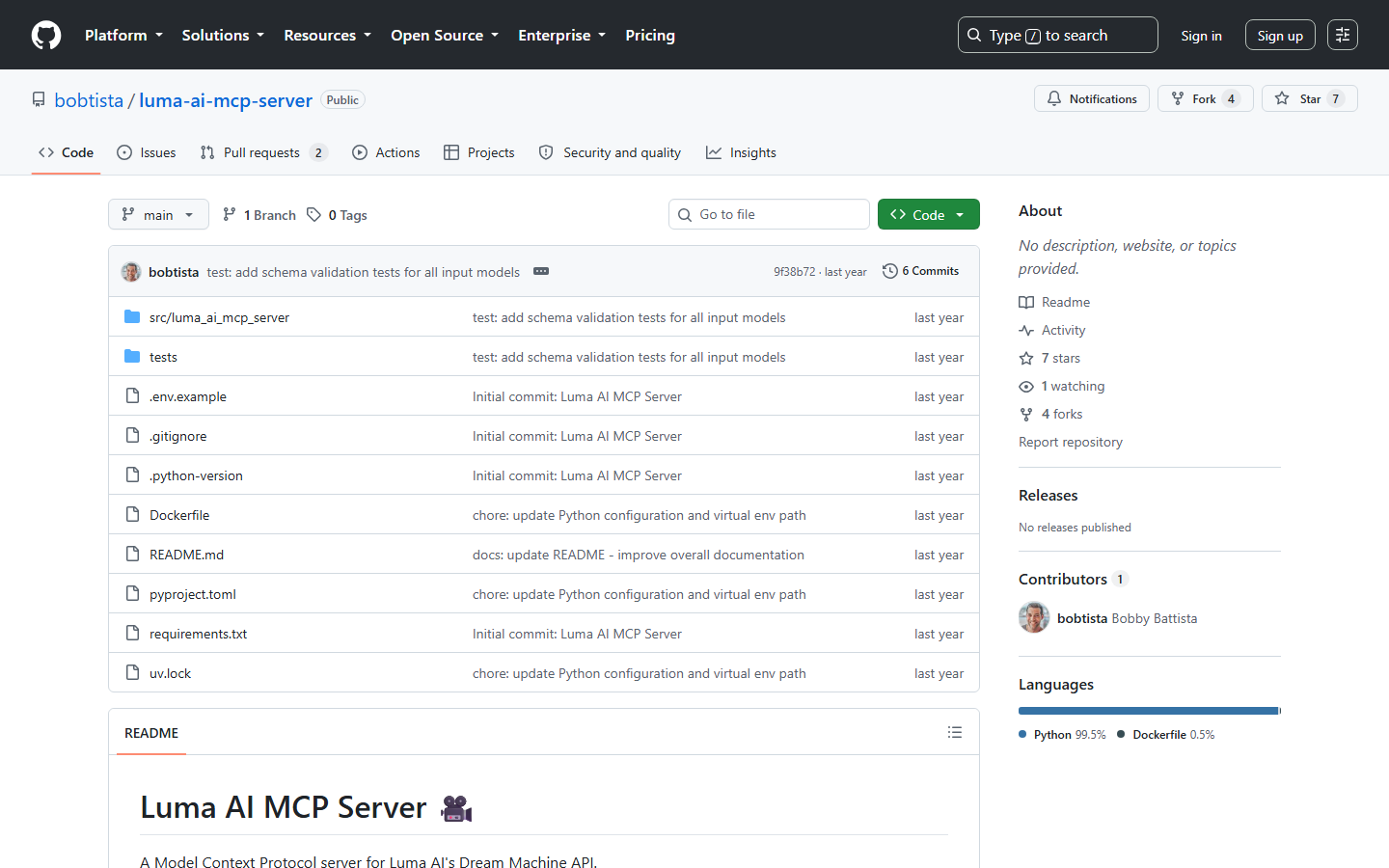Open the luma-ai-mcp-server repository link

[226, 100]
